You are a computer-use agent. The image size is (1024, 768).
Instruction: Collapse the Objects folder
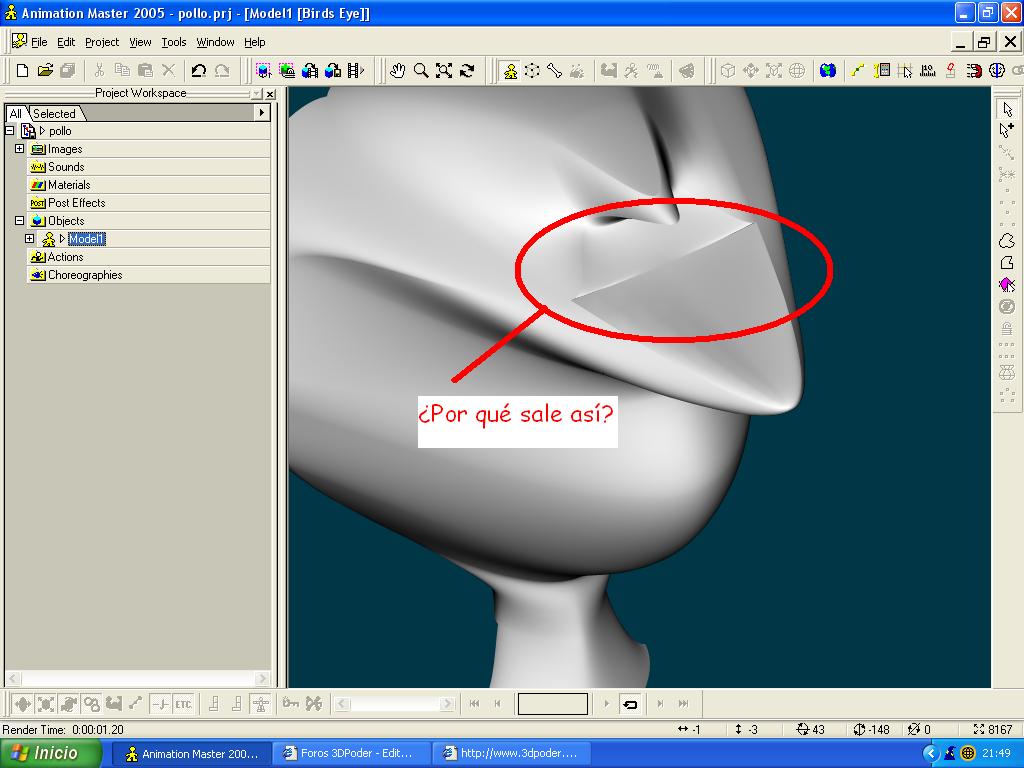coord(20,221)
